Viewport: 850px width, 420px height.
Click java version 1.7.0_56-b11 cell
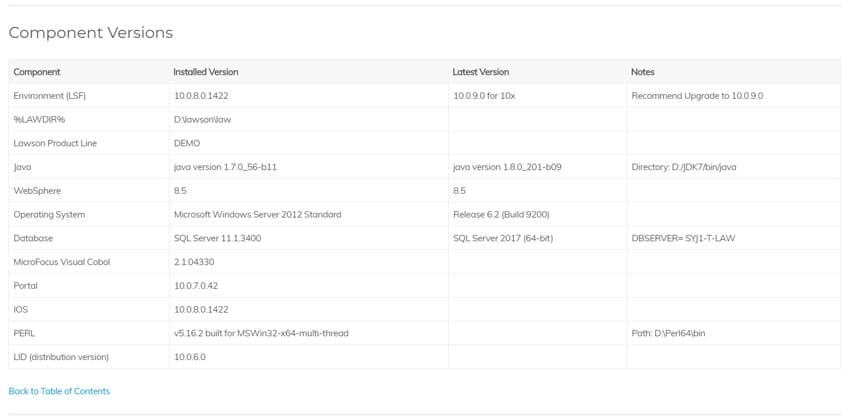(226, 167)
